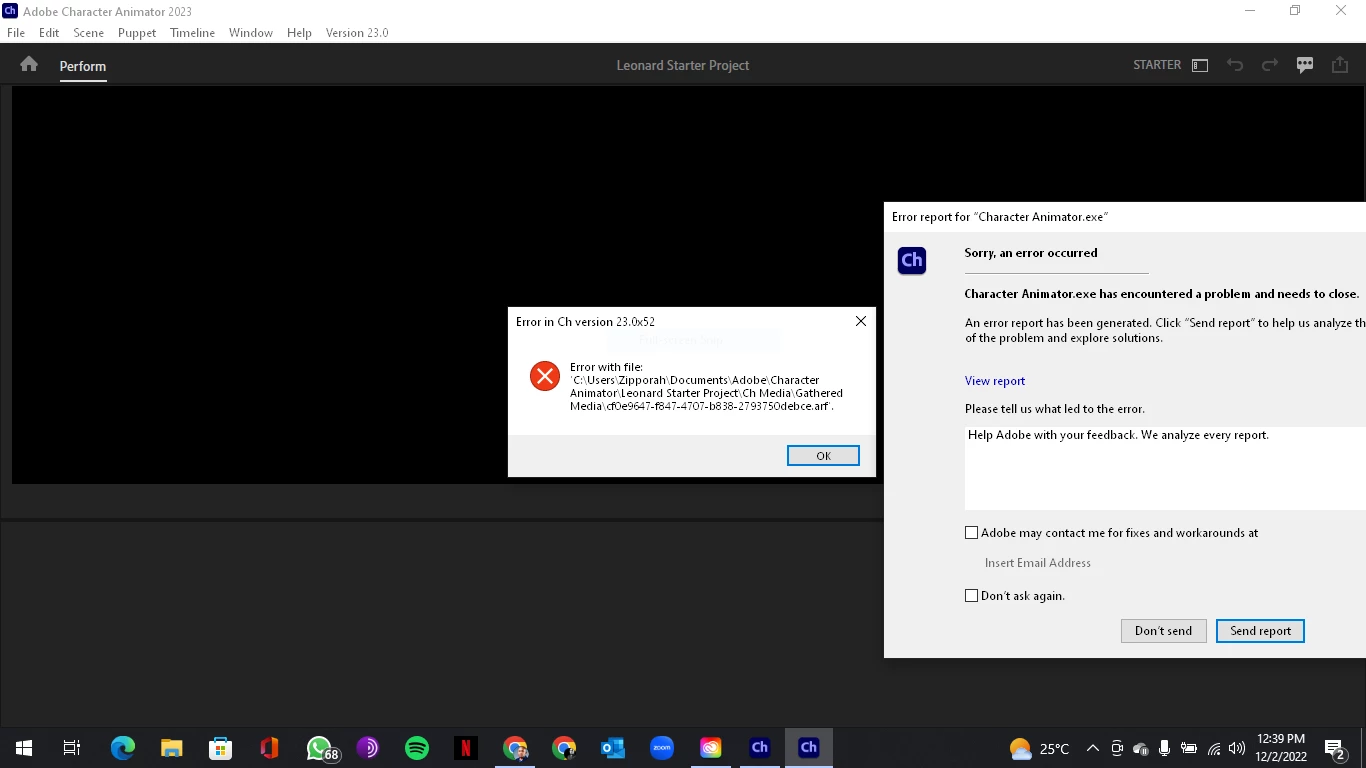Viewport: 1366px width, 768px height.
Task: Click the Redo arrow icon
Action: coord(1270,65)
